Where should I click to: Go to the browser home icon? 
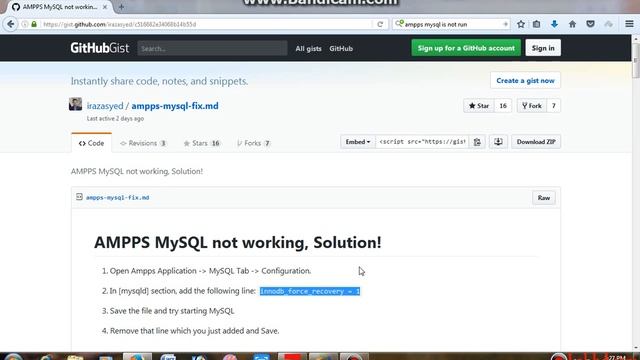coord(572,24)
